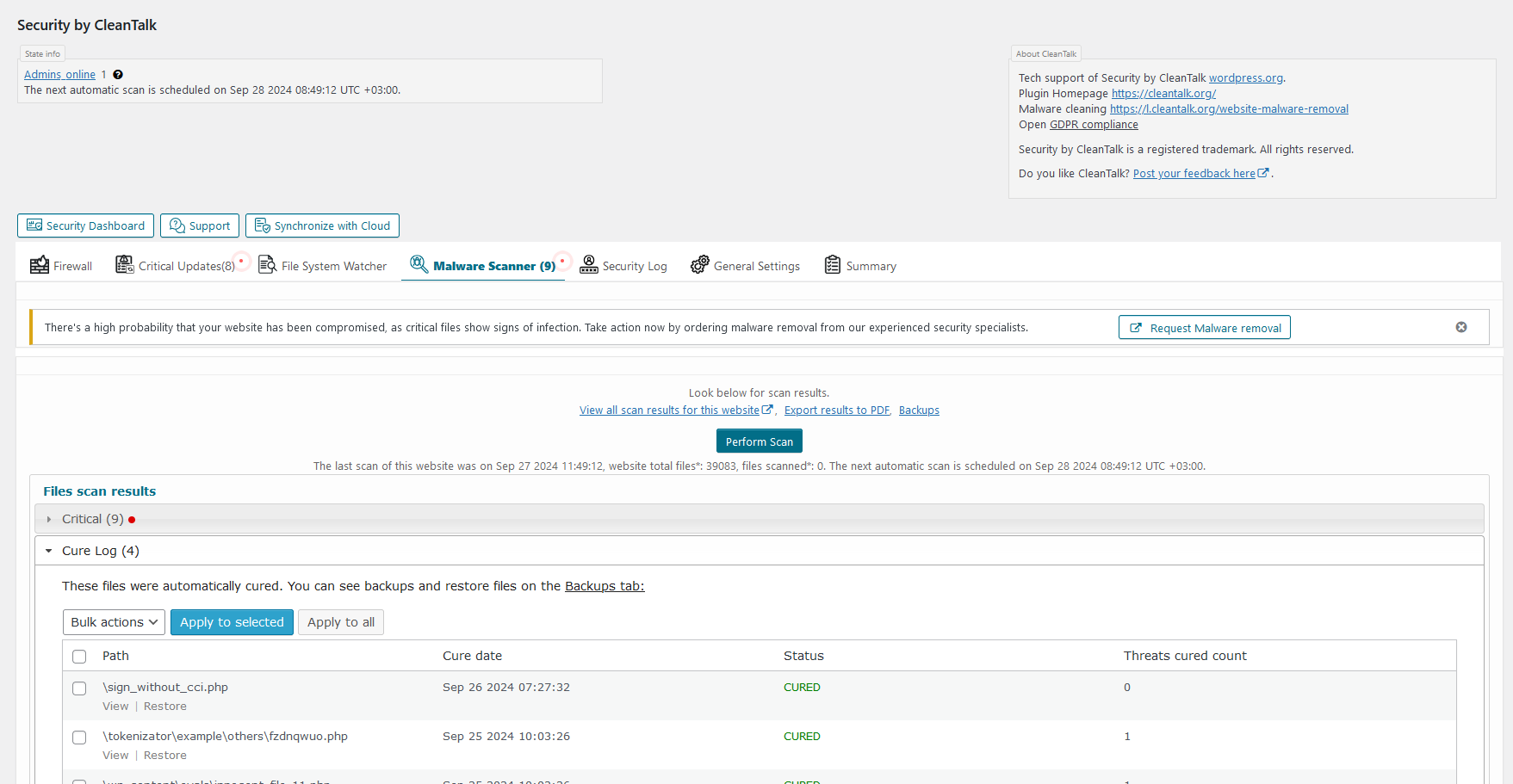Viewport: 1513px width, 784px height.
Task: Open the Bulk actions dropdown
Action: (x=114, y=622)
